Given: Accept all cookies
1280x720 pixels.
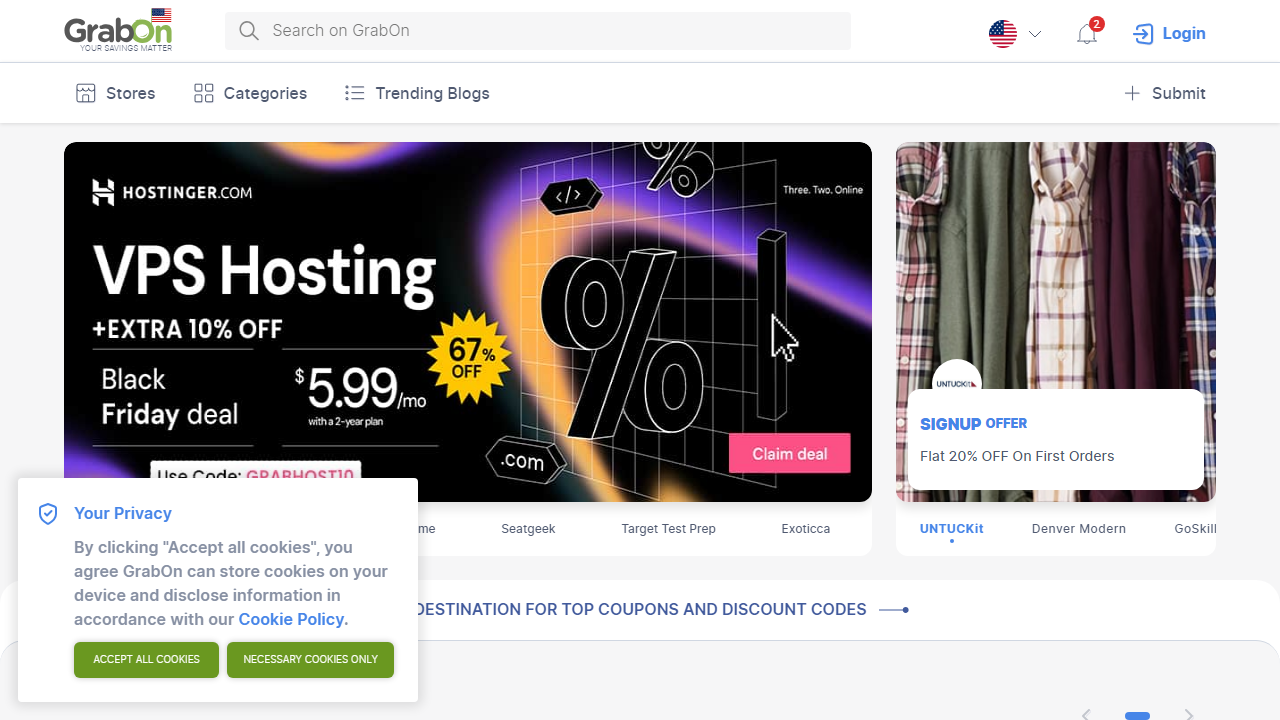Looking at the screenshot, I should [x=146, y=660].
